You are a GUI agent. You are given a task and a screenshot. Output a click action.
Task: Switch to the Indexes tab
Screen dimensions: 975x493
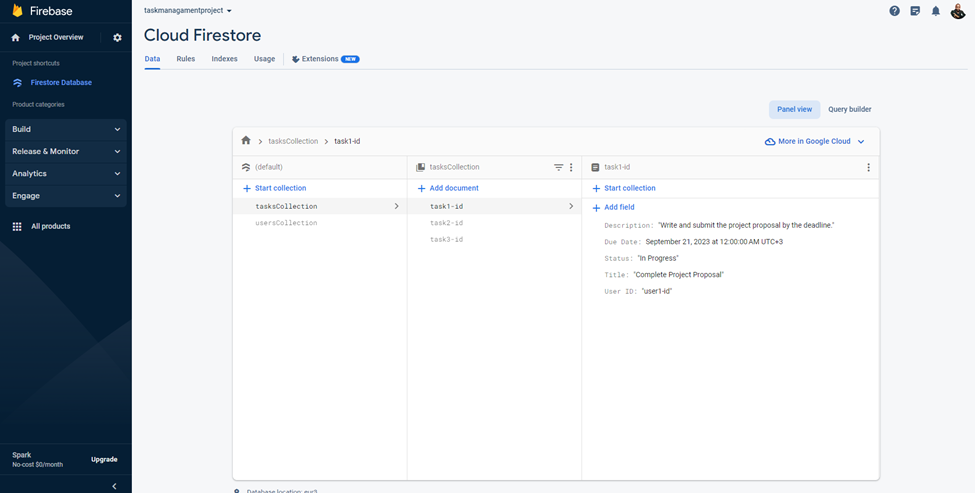coord(224,59)
